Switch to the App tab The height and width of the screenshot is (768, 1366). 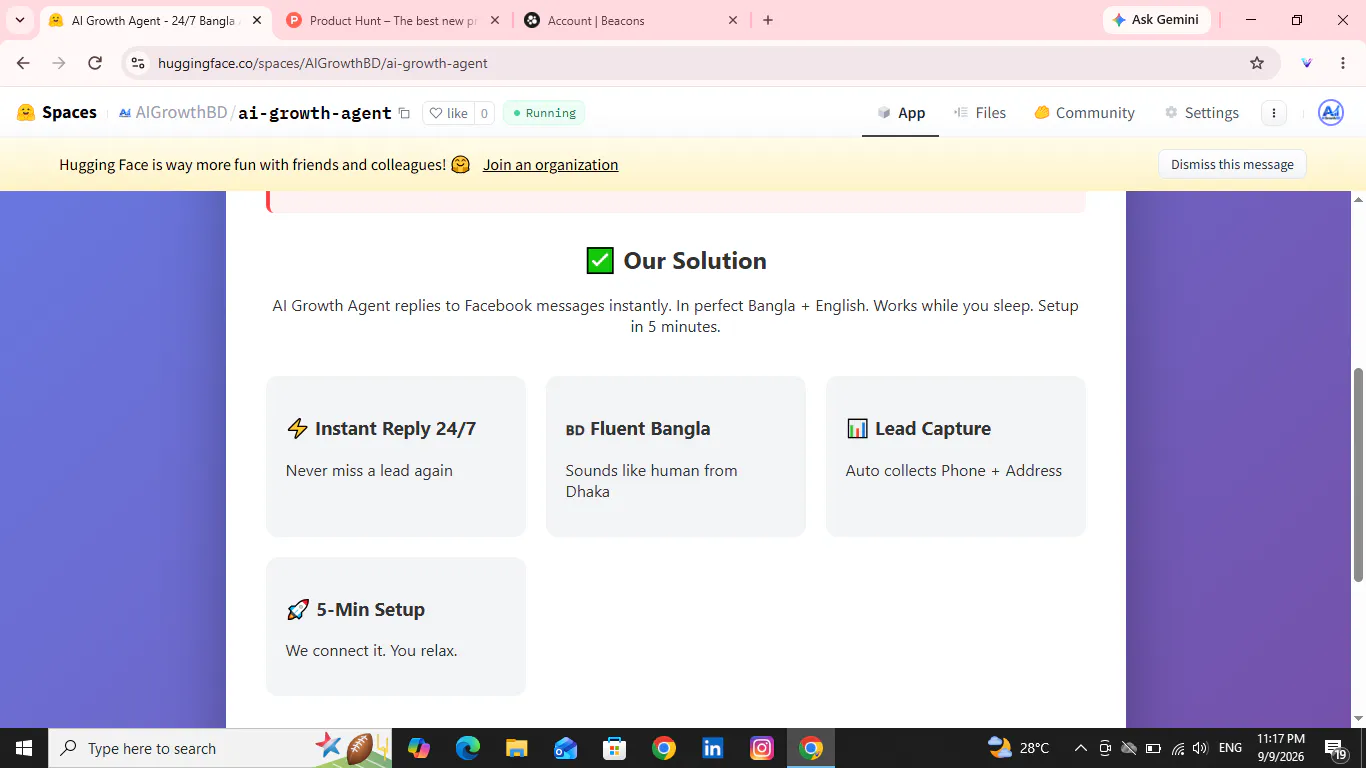[x=901, y=113]
